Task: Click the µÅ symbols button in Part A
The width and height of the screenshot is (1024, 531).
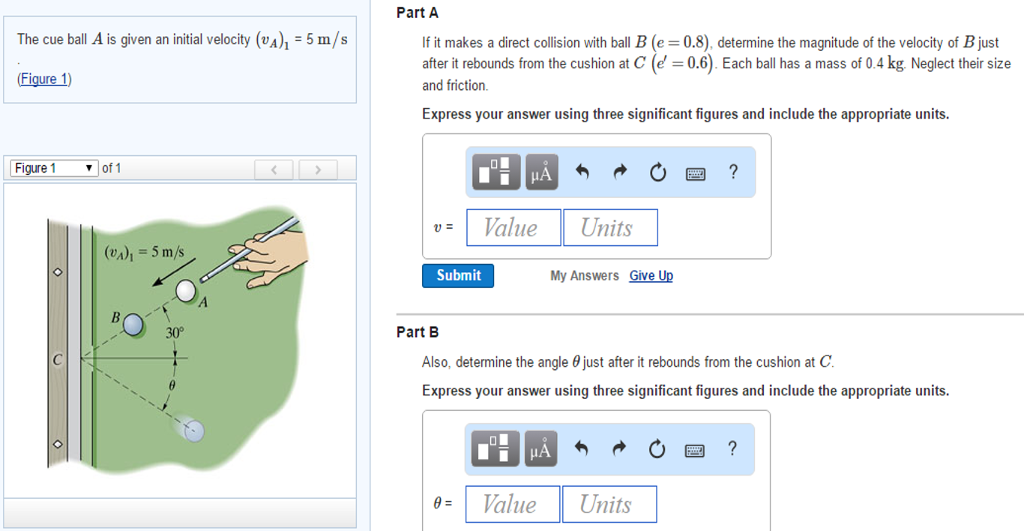Action: pos(541,173)
